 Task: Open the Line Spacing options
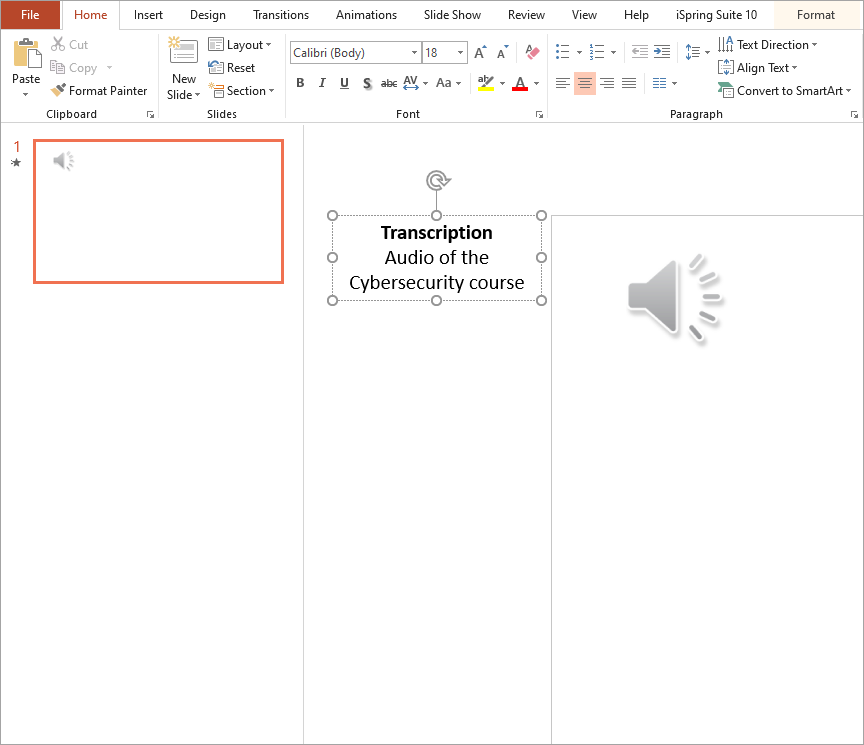point(694,51)
